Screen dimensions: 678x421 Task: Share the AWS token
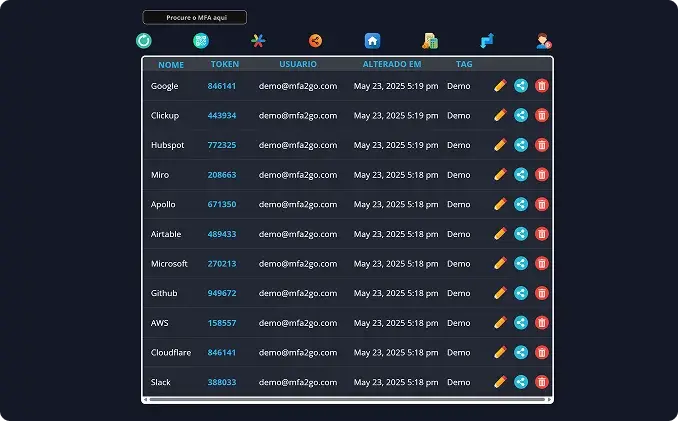point(521,322)
